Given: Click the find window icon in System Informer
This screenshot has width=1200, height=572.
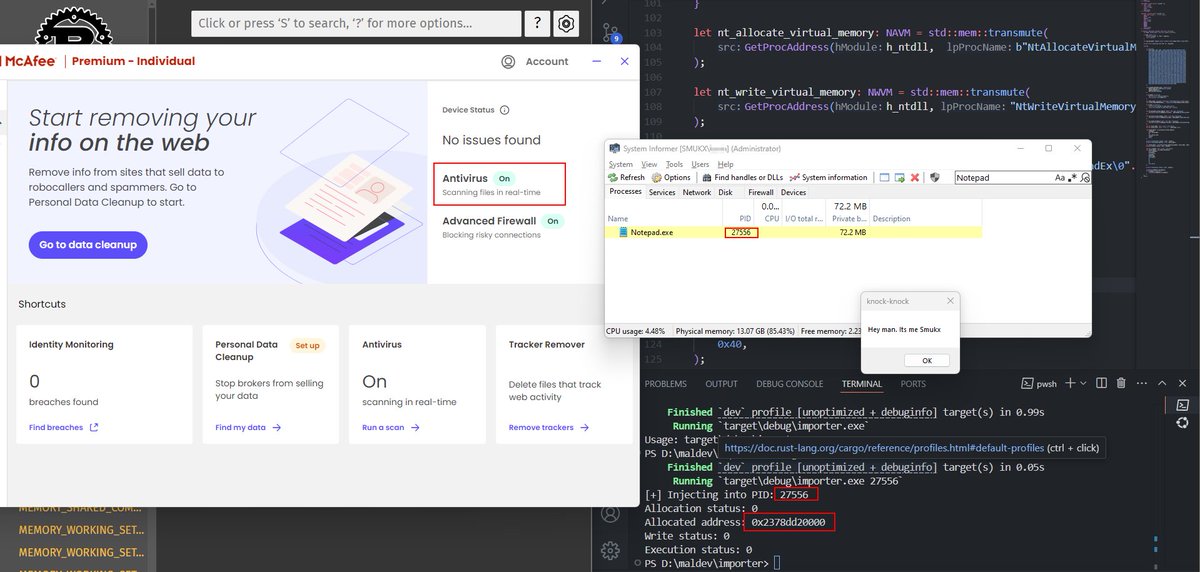Looking at the screenshot, I should (884, 177).
